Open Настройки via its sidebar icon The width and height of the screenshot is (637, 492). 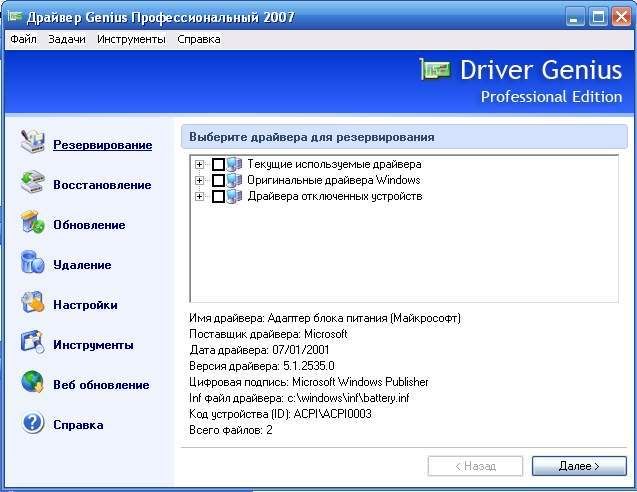click(x=33, y=304)
